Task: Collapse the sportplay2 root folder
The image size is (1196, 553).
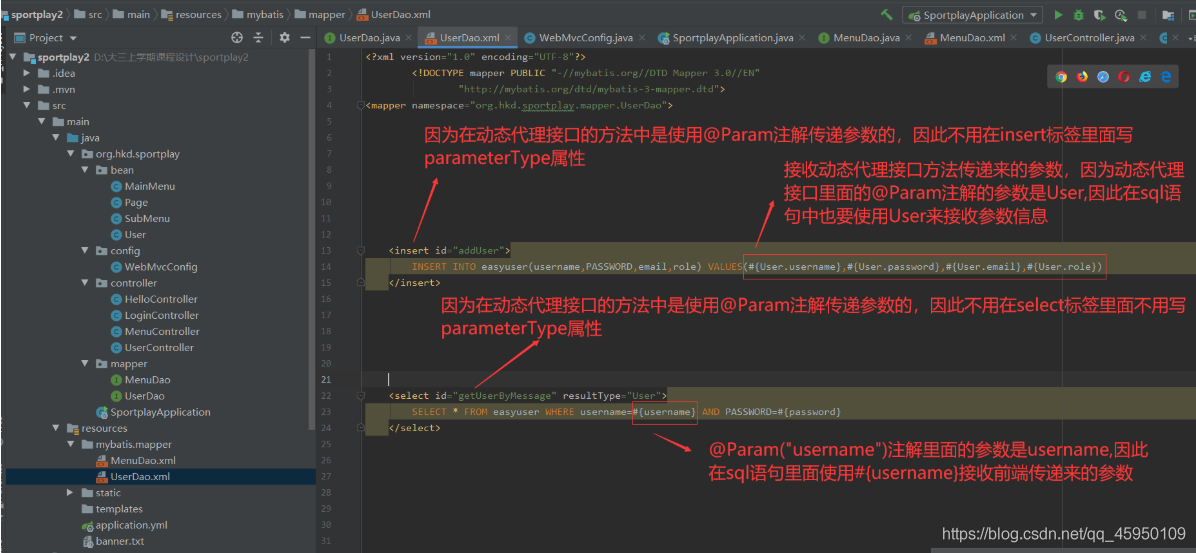Action: coord(12,57)
